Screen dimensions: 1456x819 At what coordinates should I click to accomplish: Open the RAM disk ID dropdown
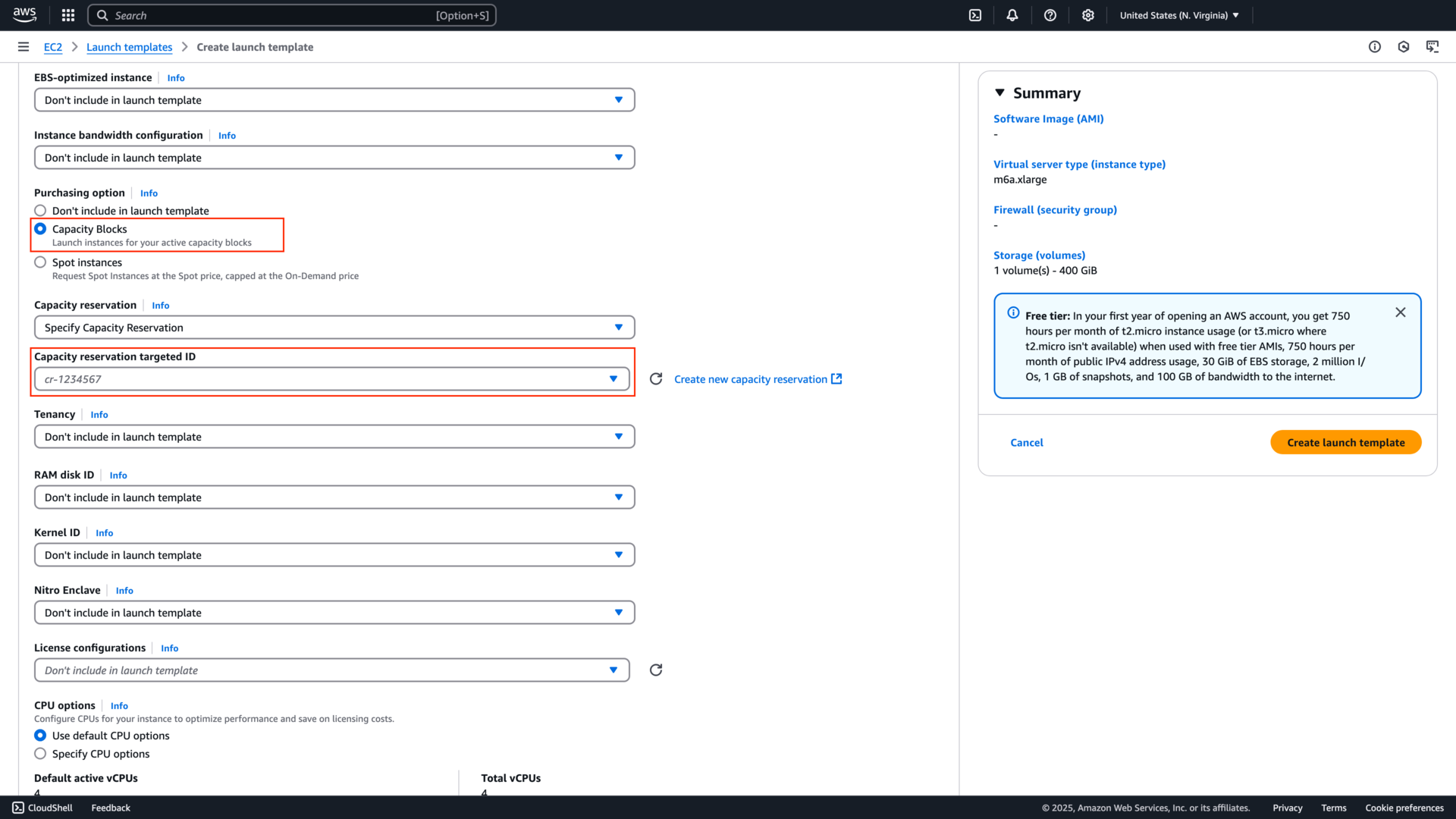point(334,497)
